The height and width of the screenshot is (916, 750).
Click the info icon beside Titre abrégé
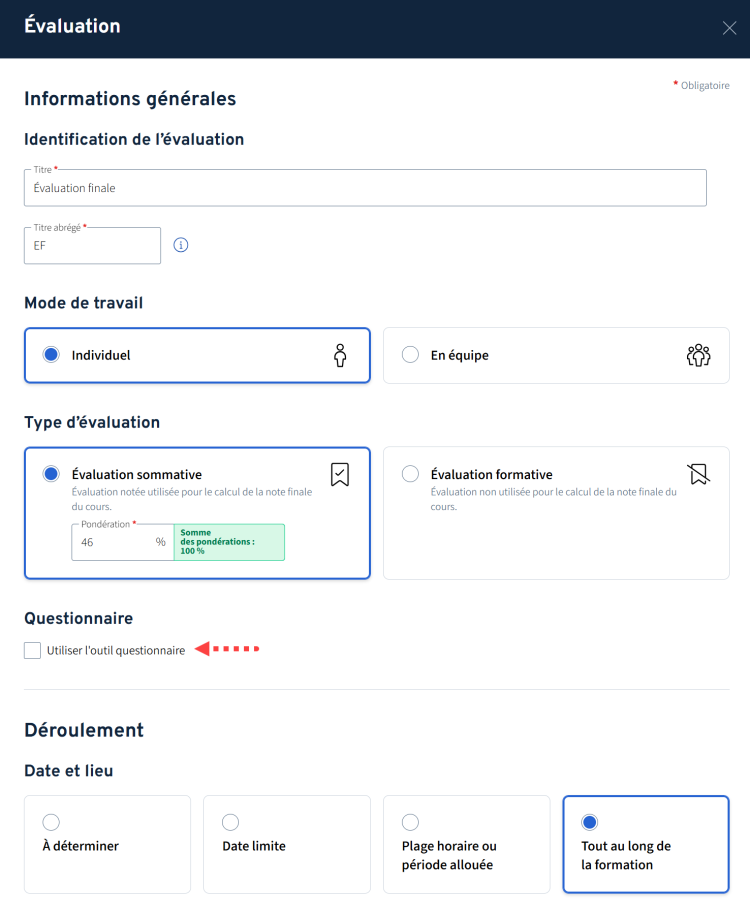tap(181, 245)
